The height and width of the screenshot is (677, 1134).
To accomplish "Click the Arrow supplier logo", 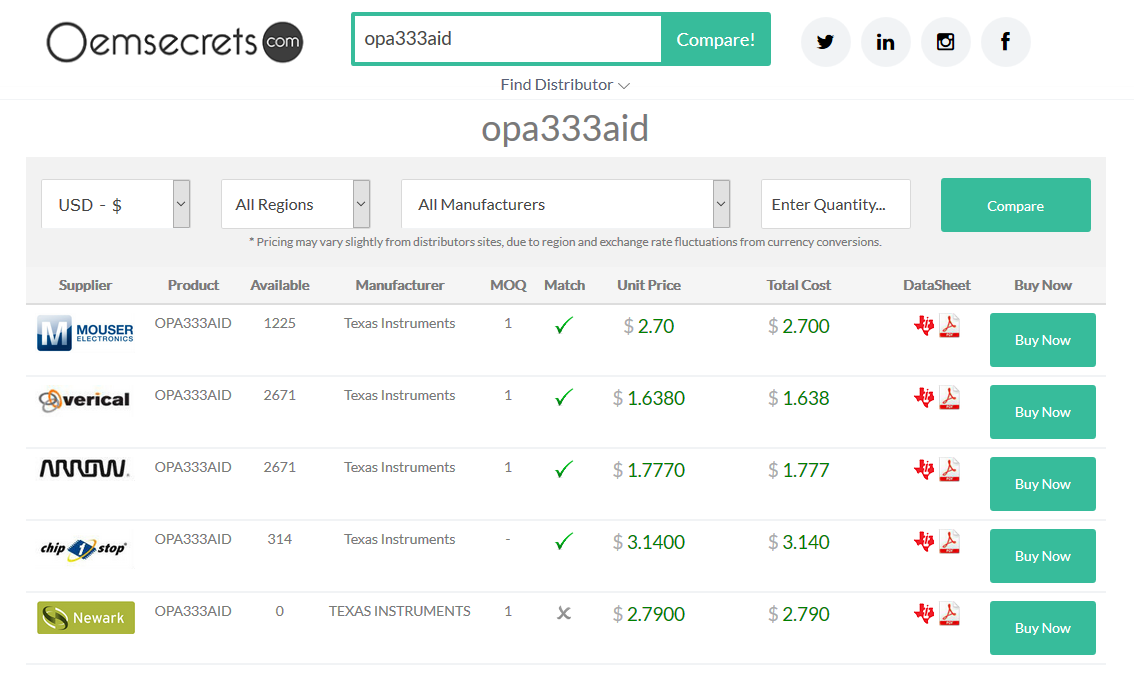I will click(85, 469).
